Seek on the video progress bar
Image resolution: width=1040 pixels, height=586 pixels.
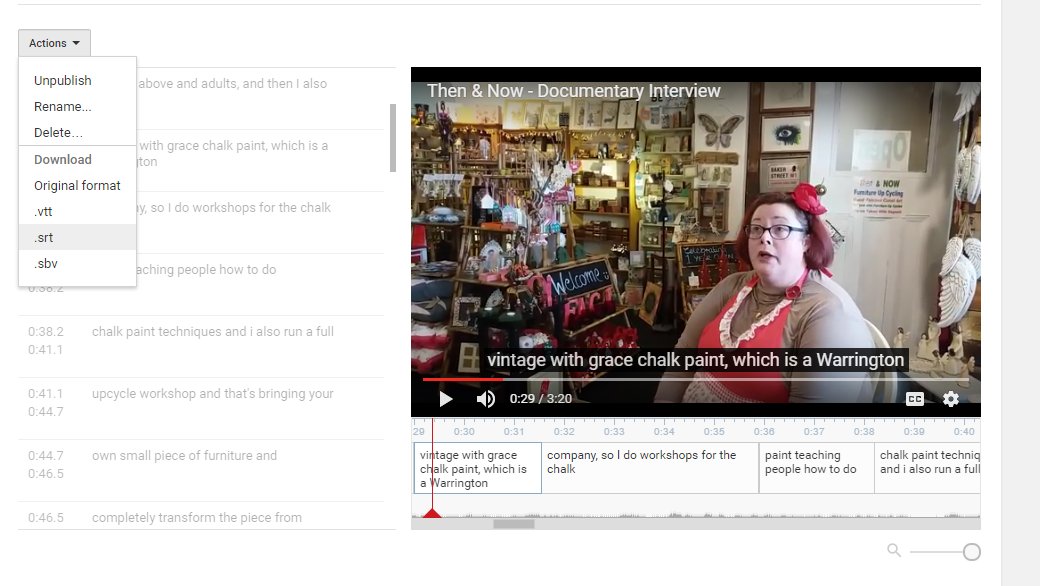pyautogui.click(x=696, y=379)
